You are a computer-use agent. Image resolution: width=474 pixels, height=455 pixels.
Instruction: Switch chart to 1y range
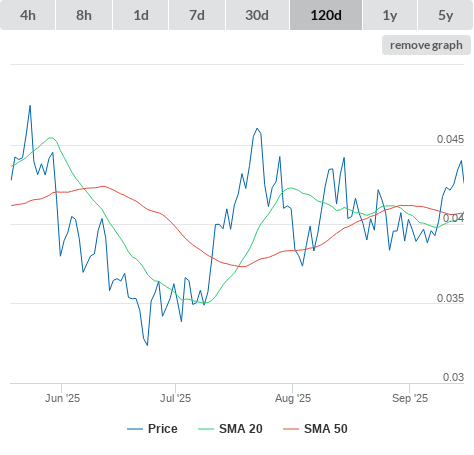coord(390,15)
